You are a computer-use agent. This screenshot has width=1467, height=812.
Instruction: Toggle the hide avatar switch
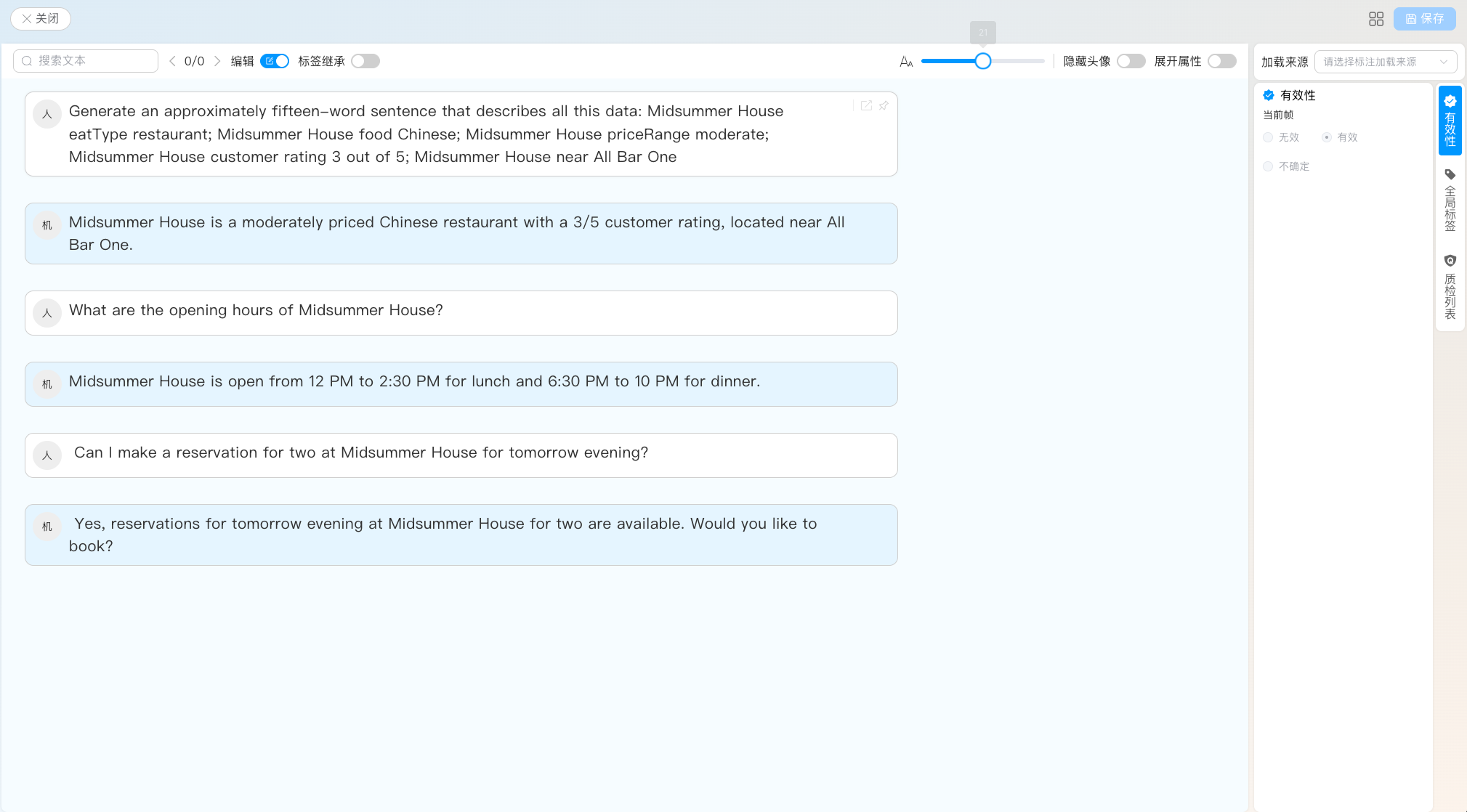click(x=1131, y=61)
